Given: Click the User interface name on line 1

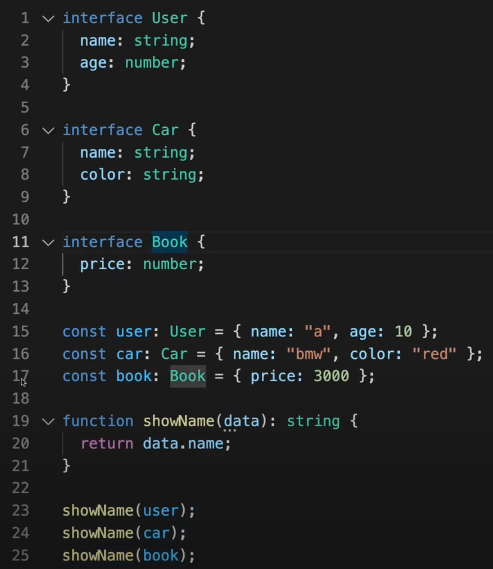Looking at the screenshot, I should [169, 18].
